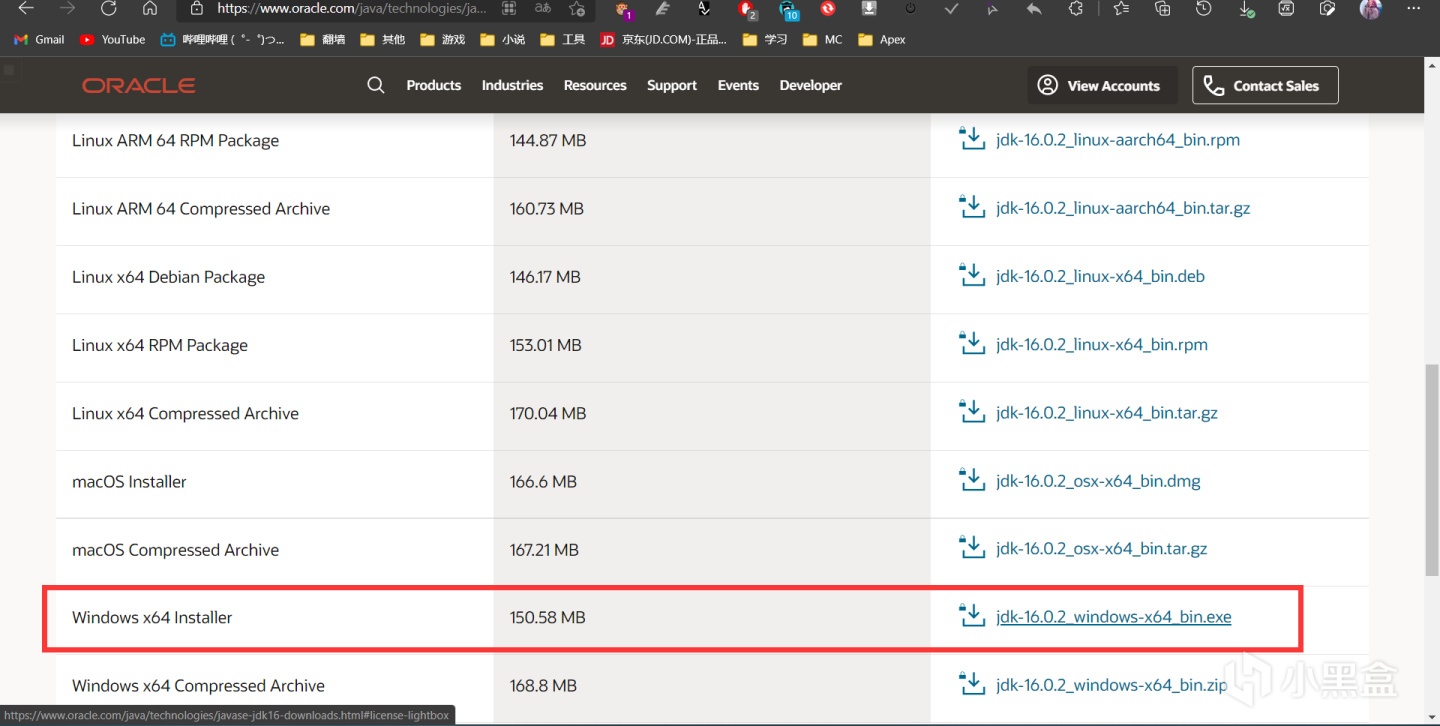Open the browser Downloads icon

click(x=1246, y=8)
